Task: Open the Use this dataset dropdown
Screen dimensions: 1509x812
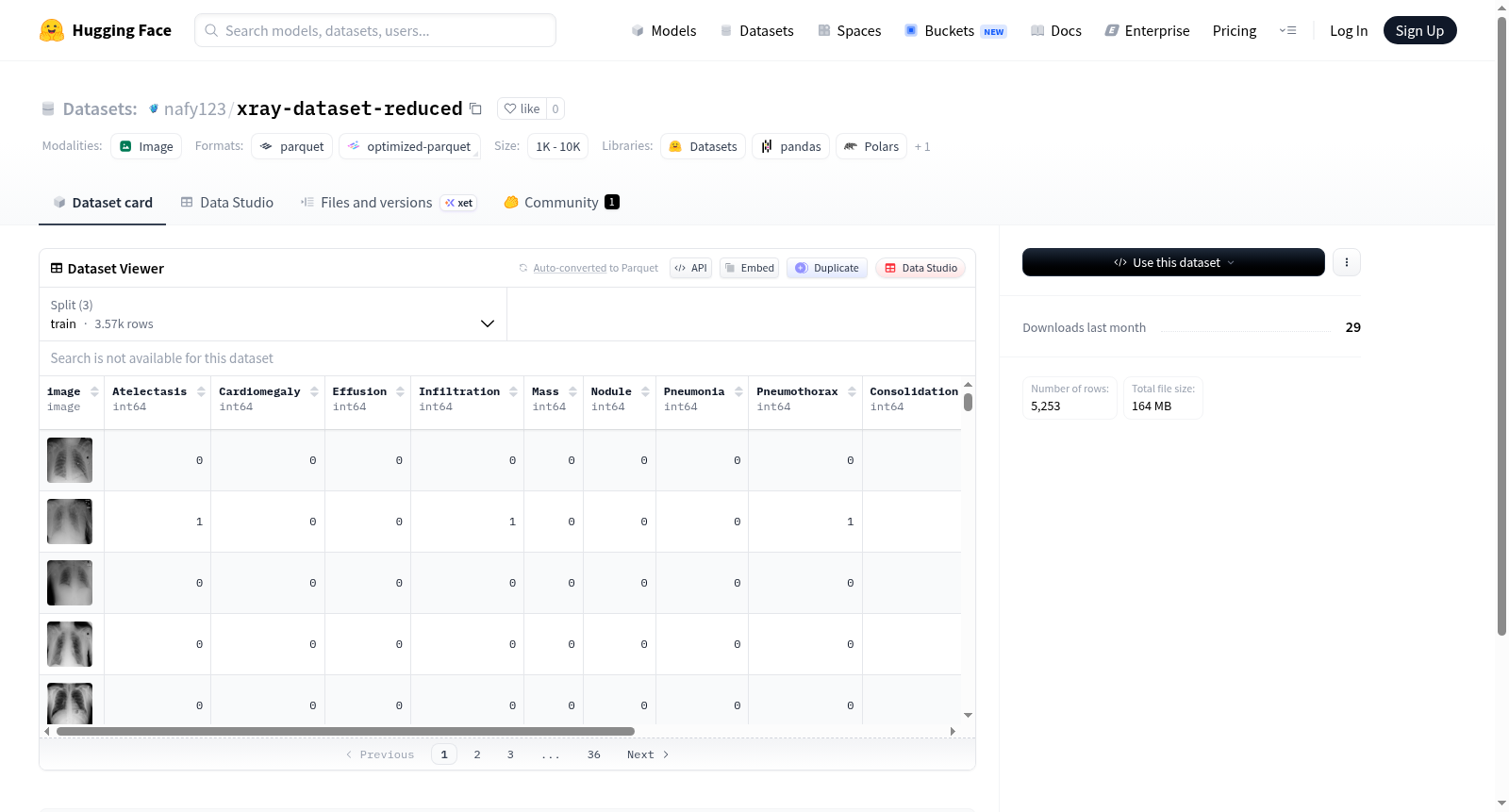Action: [x=1173, y=262]
